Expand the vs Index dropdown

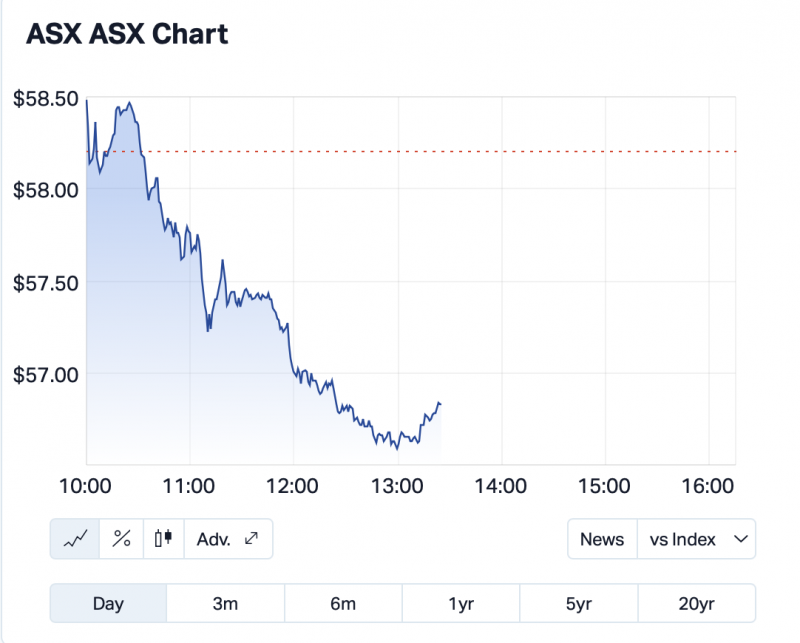click(x=697, y=539)
